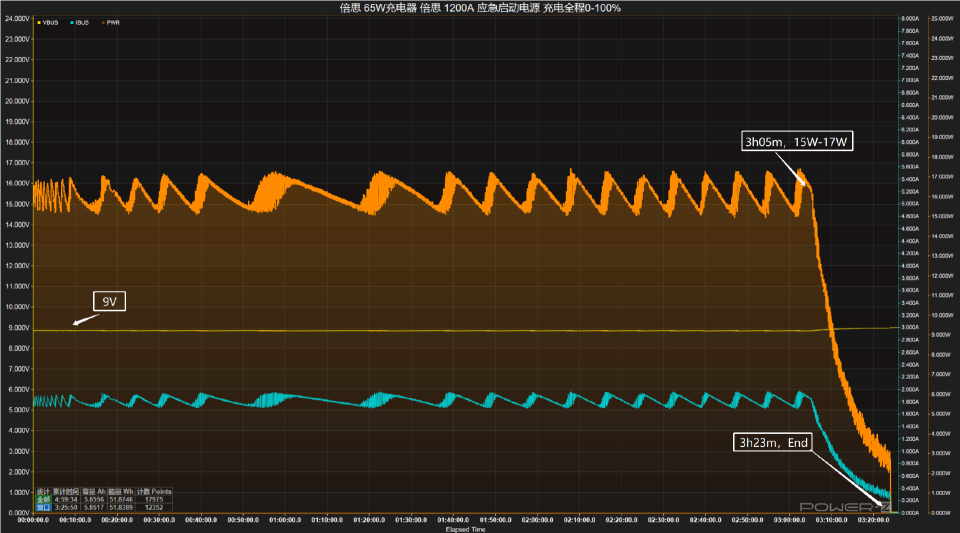Viewport: 960px width, 533px height.
Task: Click the chart title text at top
Action: pyautogui.click(x=480, y=8)
